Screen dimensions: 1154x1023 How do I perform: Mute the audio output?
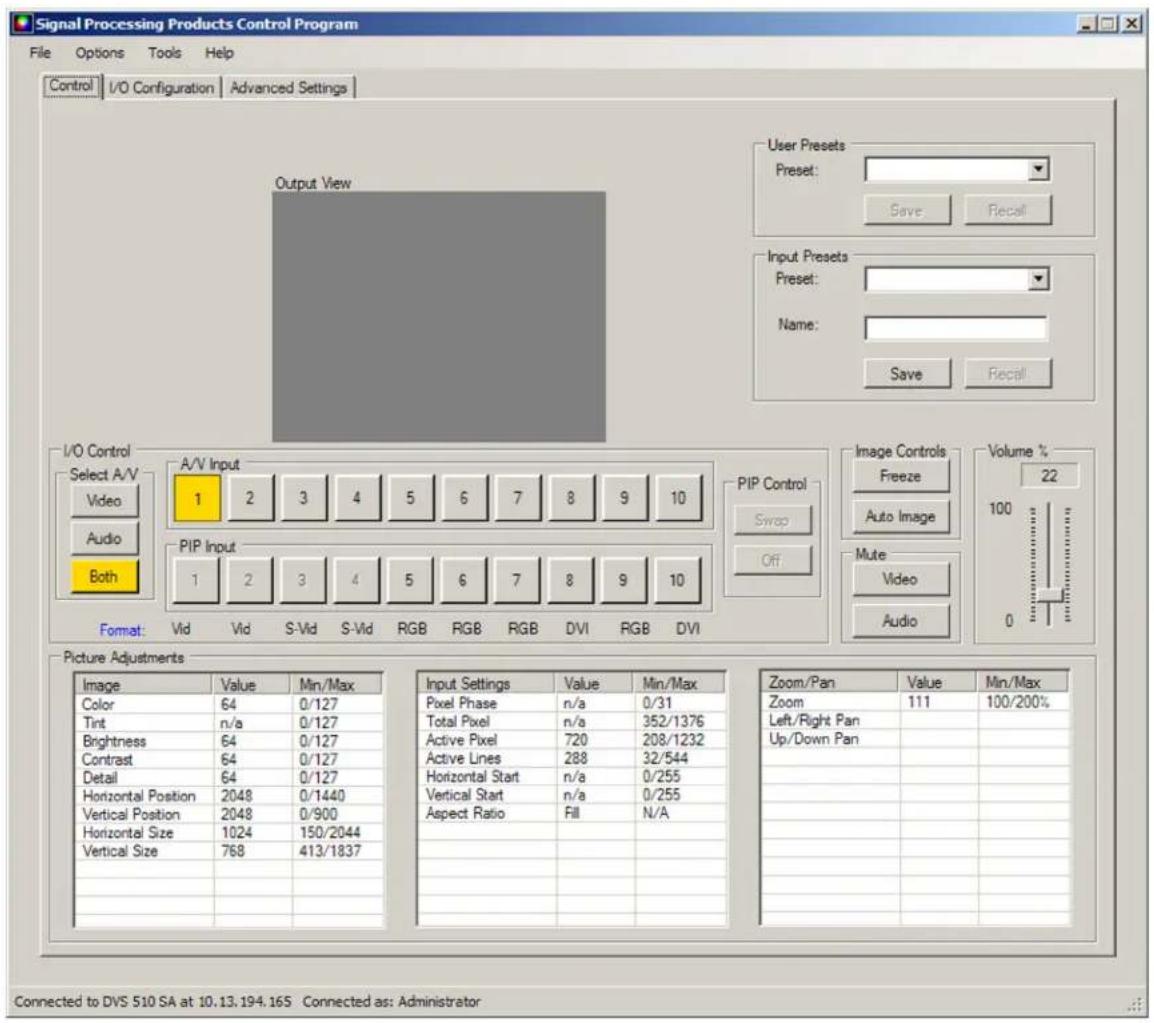pos(901,621)
